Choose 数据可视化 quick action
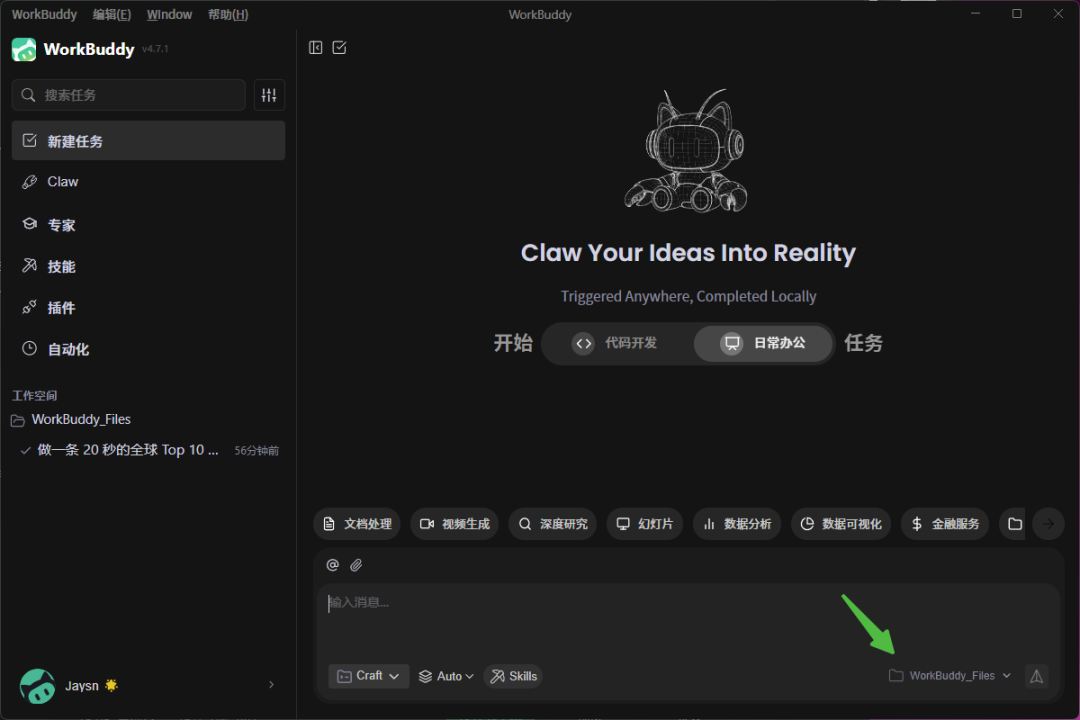The height and width of the screenshot is (720, 1080). pyautogui.click(x=841, y=524)
